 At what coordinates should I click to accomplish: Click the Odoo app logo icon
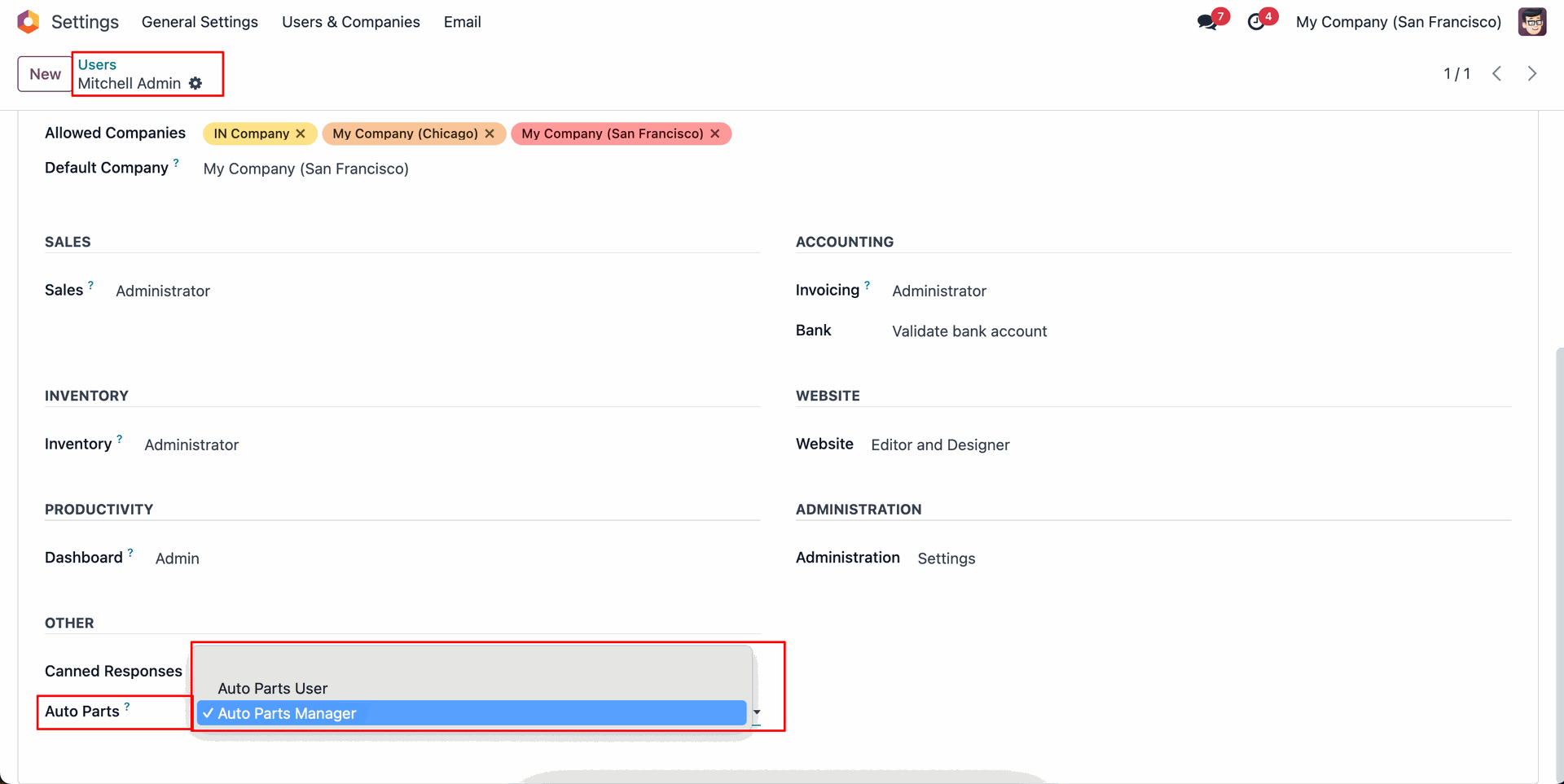(29, 22)
